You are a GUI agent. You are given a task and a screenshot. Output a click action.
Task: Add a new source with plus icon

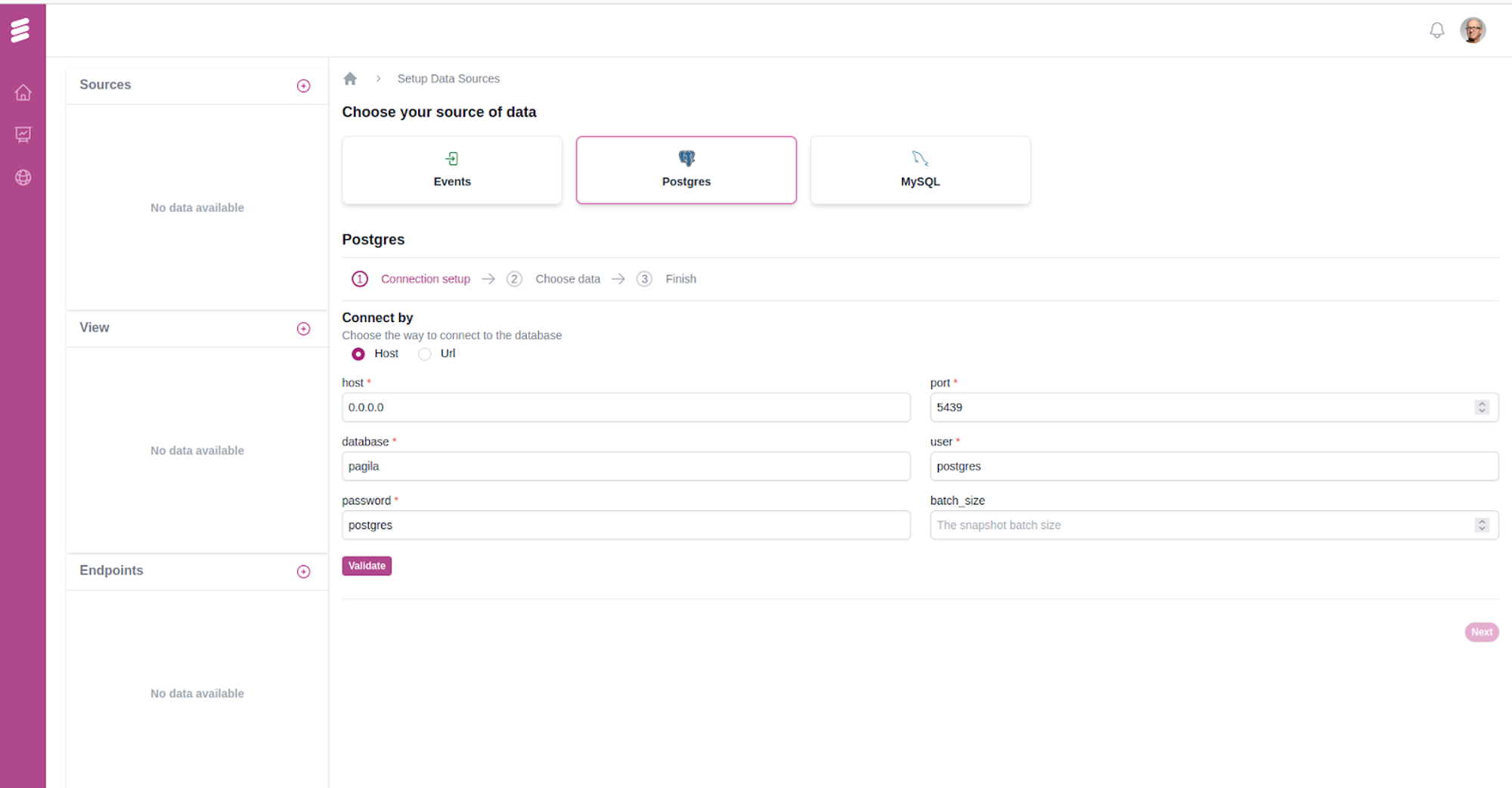(x=303, y=86)
